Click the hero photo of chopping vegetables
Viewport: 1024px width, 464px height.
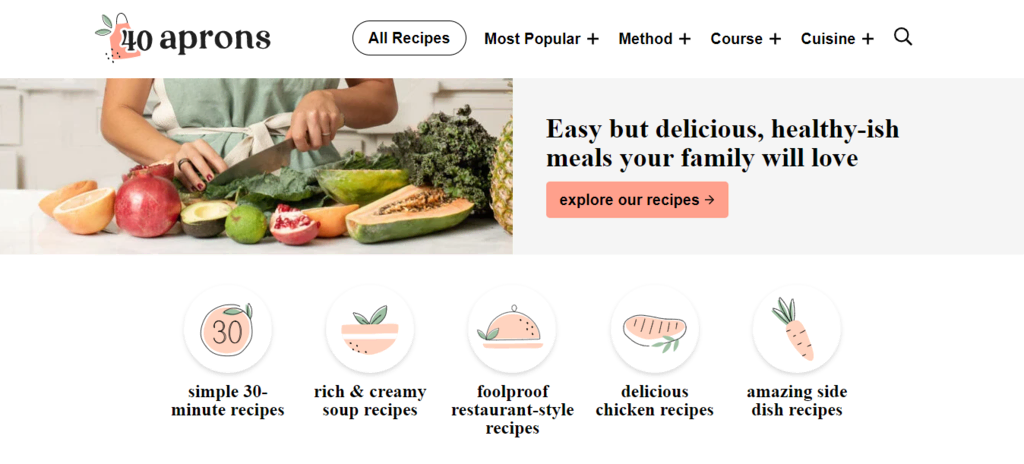[256, 166]
